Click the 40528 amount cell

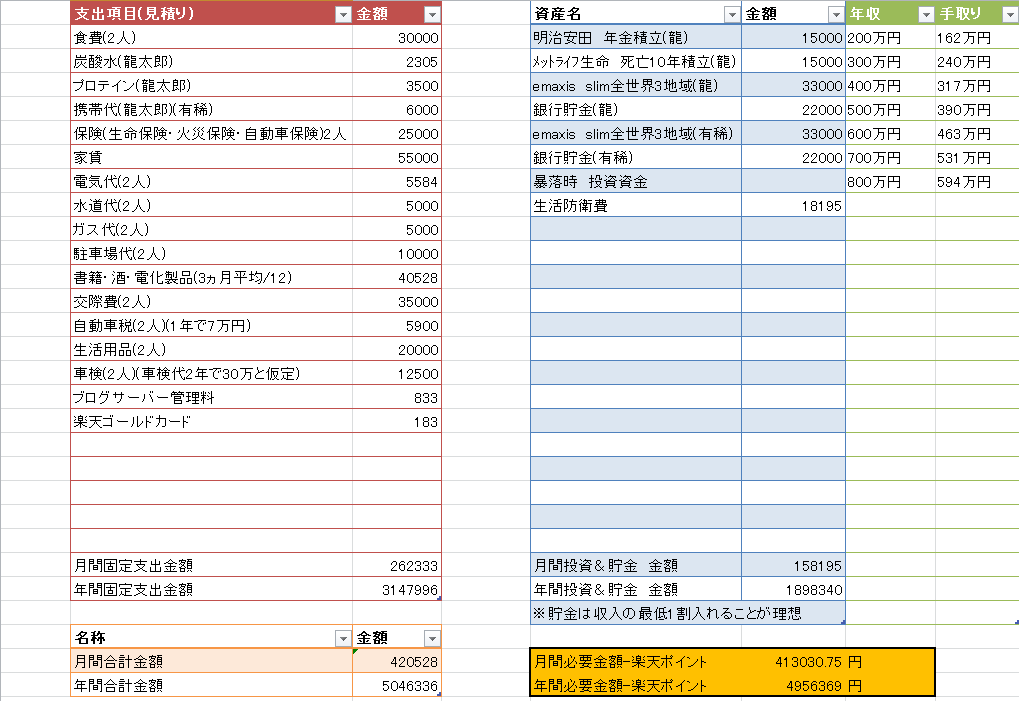click(x=397, y=278)
